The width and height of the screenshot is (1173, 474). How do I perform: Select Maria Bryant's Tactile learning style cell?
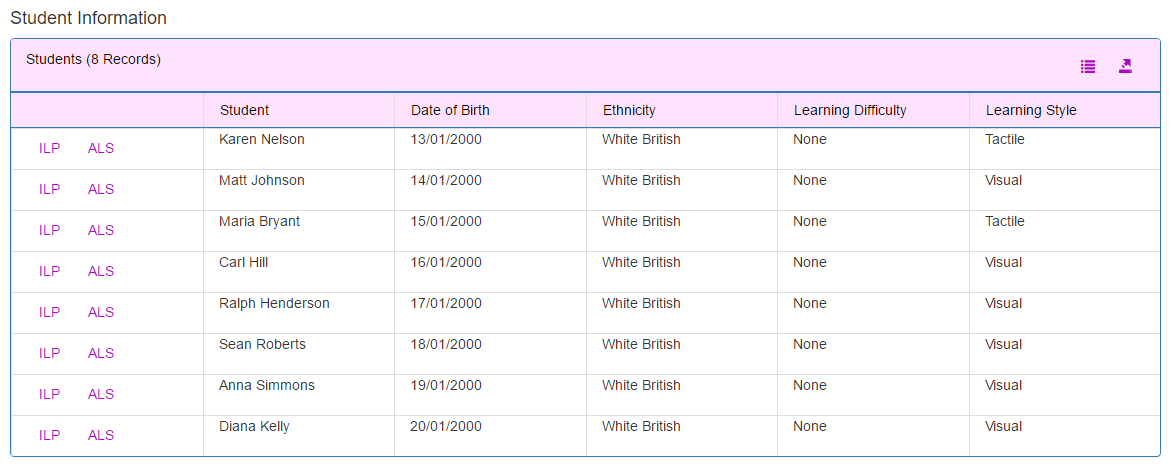pos(1065,230)
